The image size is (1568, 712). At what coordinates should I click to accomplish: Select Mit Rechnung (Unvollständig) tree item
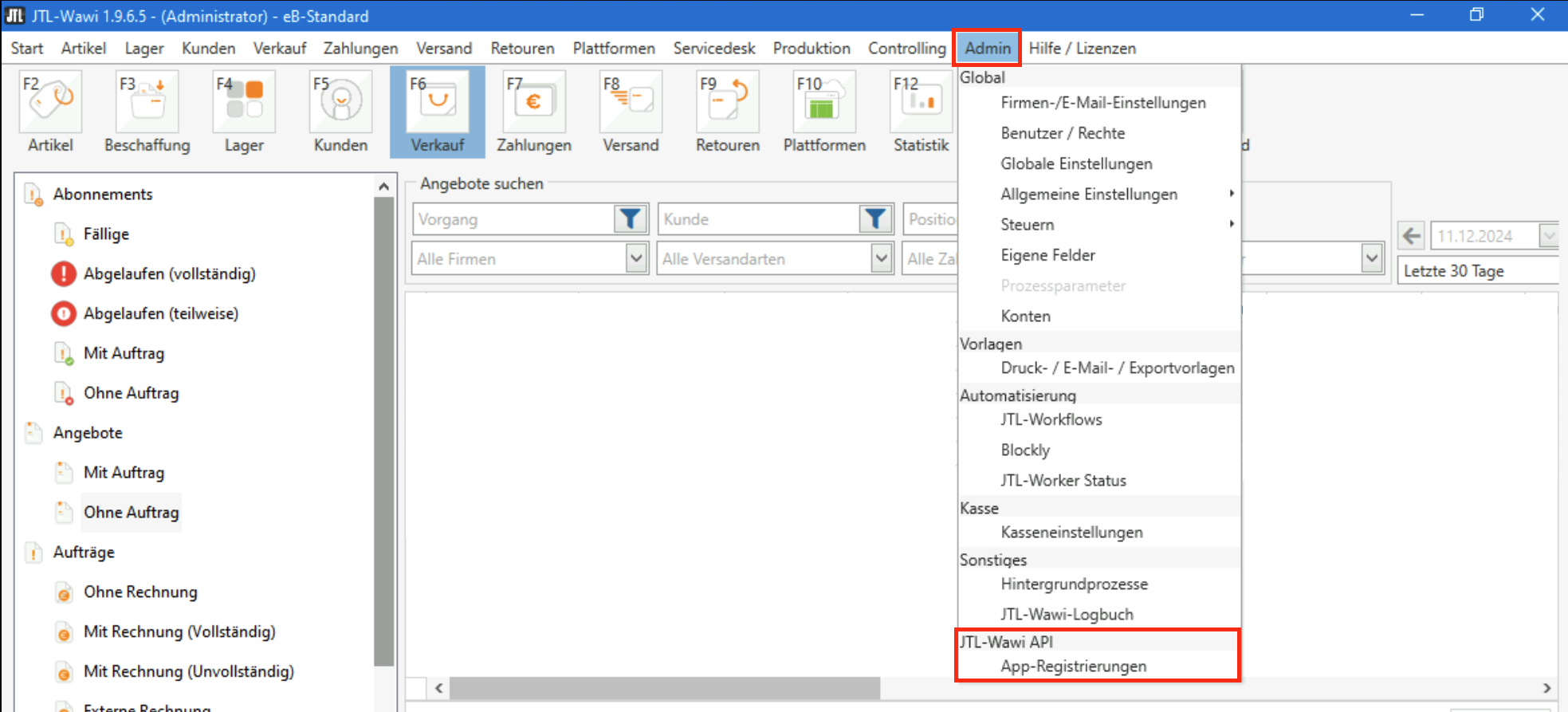click(x=189, y=672)
